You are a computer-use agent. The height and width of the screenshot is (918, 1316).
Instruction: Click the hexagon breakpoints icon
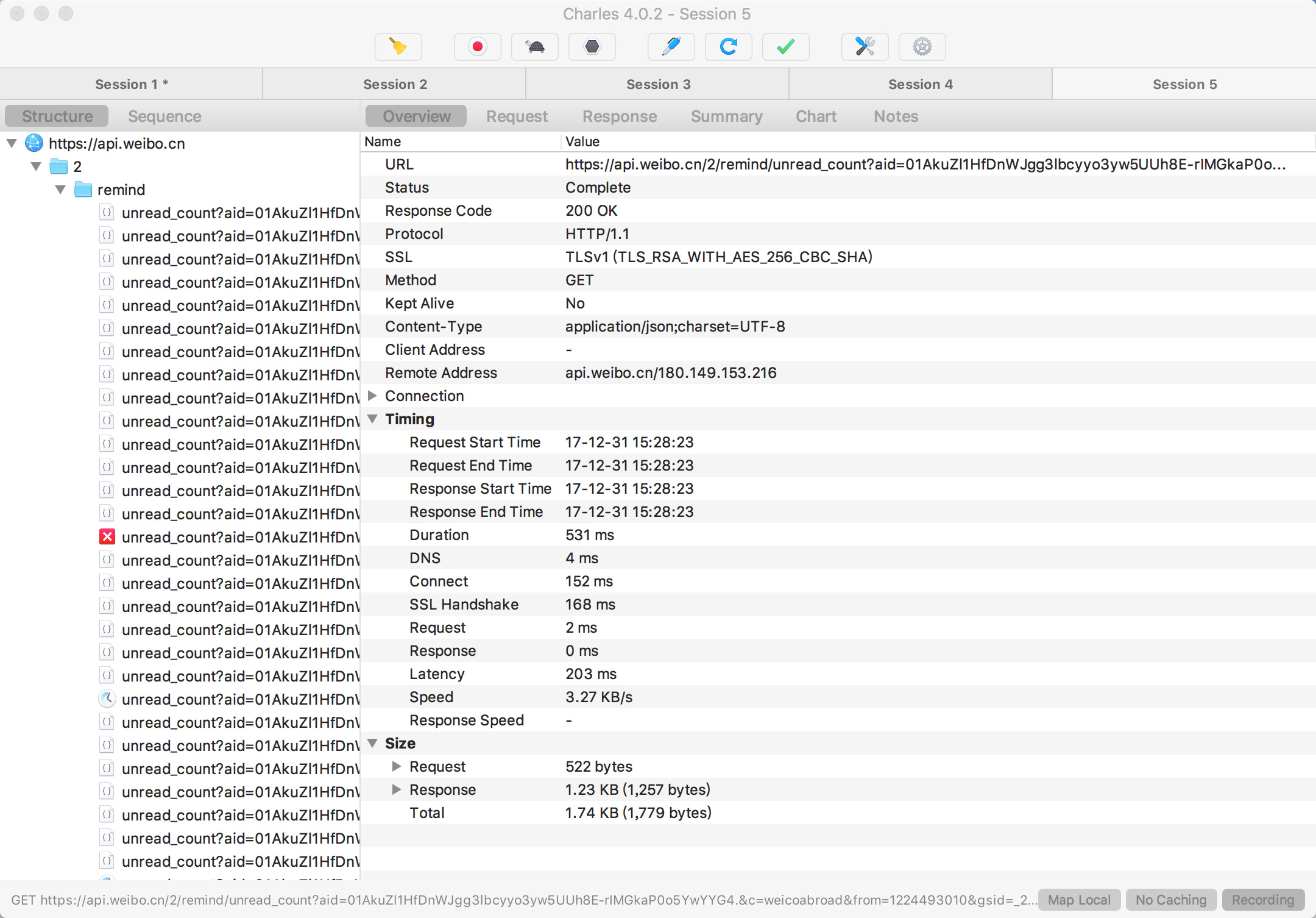592,47
